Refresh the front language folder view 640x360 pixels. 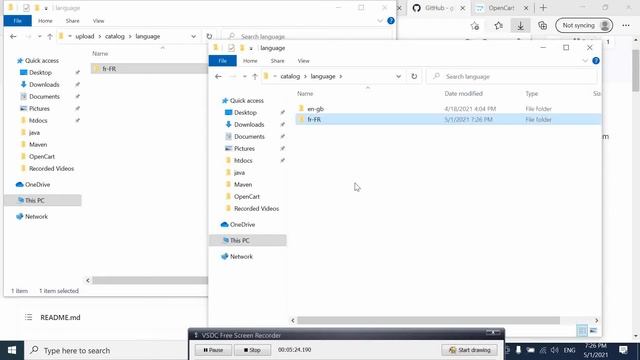point(414,76)
